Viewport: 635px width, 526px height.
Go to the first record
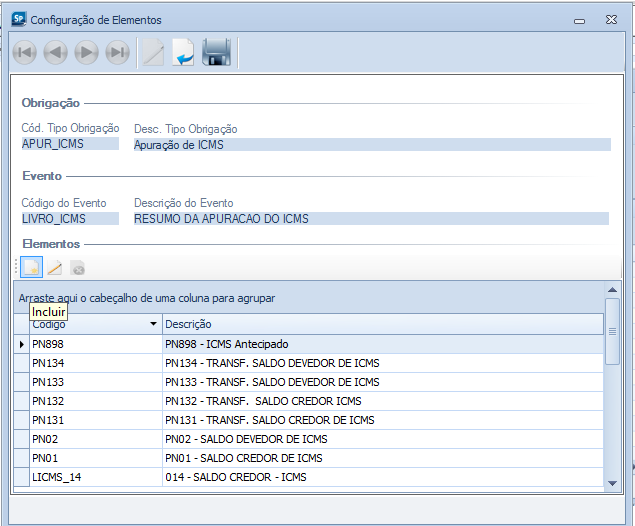(25, 53)
